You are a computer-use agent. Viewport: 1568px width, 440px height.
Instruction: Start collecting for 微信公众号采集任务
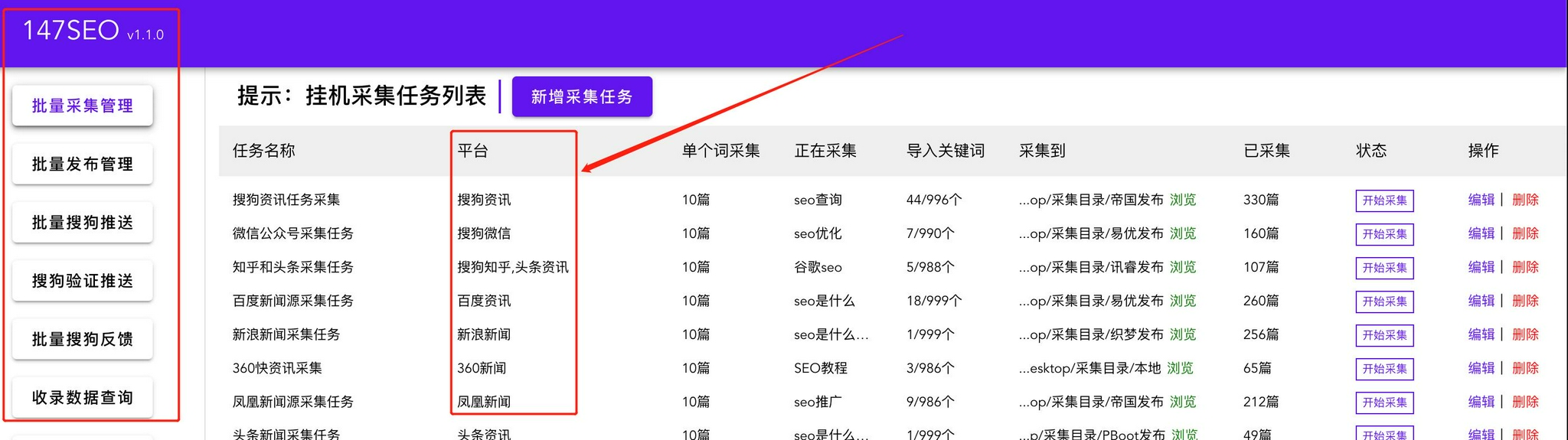(1384, 234)
